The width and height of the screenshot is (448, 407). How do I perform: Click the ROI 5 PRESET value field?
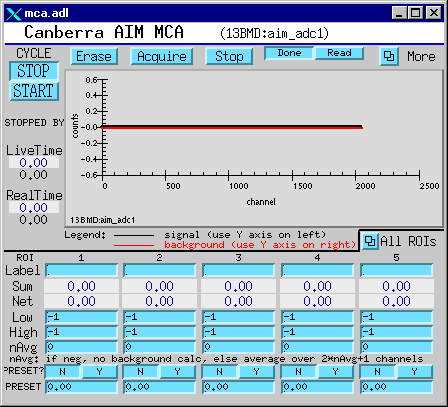point(396,387)
